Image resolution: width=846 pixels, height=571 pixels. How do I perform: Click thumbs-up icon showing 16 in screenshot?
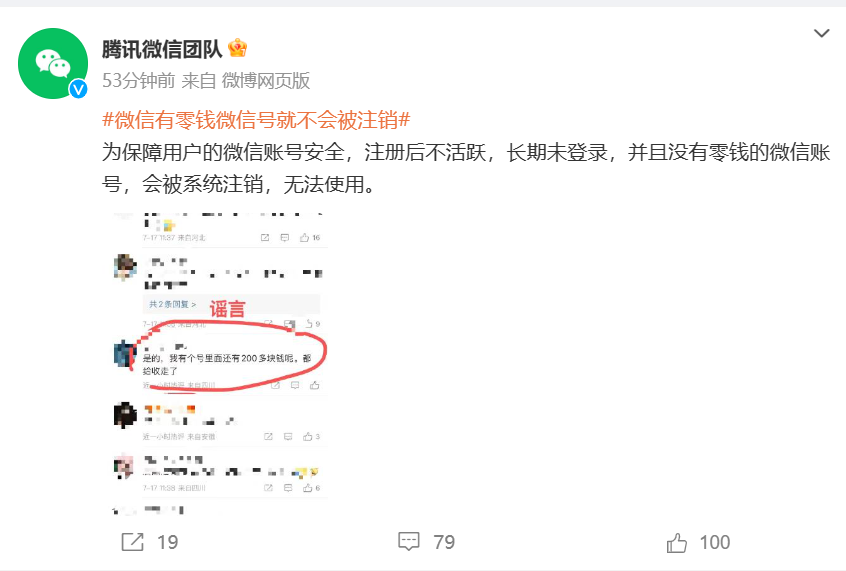(x=304, y=237)
